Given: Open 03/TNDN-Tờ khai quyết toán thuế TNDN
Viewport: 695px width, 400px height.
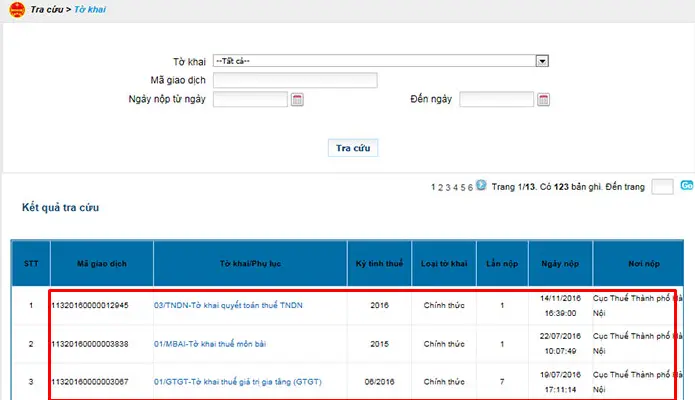Looking at the screenshot, I should tap(228, 305).
